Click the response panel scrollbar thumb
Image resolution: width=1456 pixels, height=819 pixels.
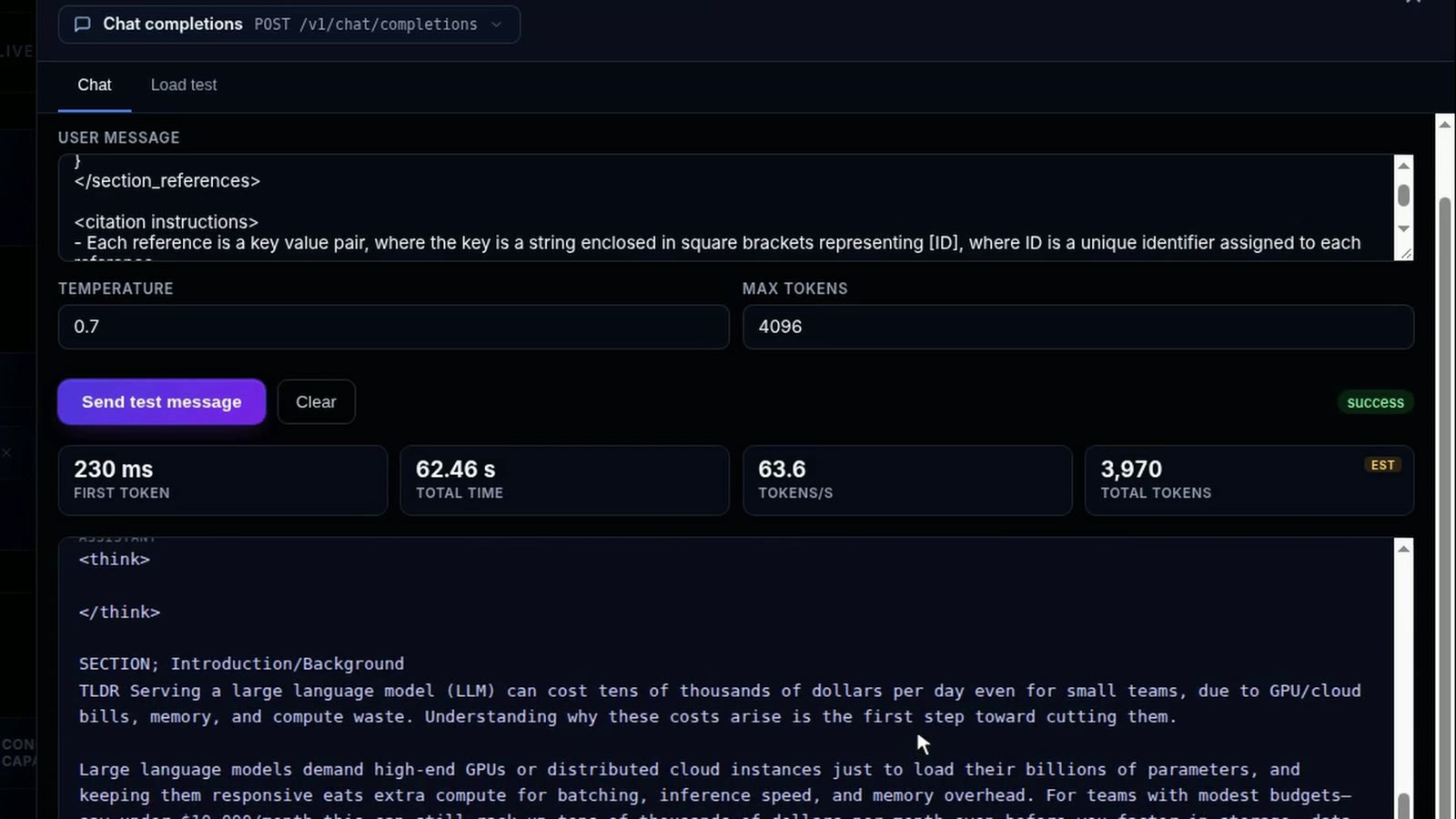1403,805
